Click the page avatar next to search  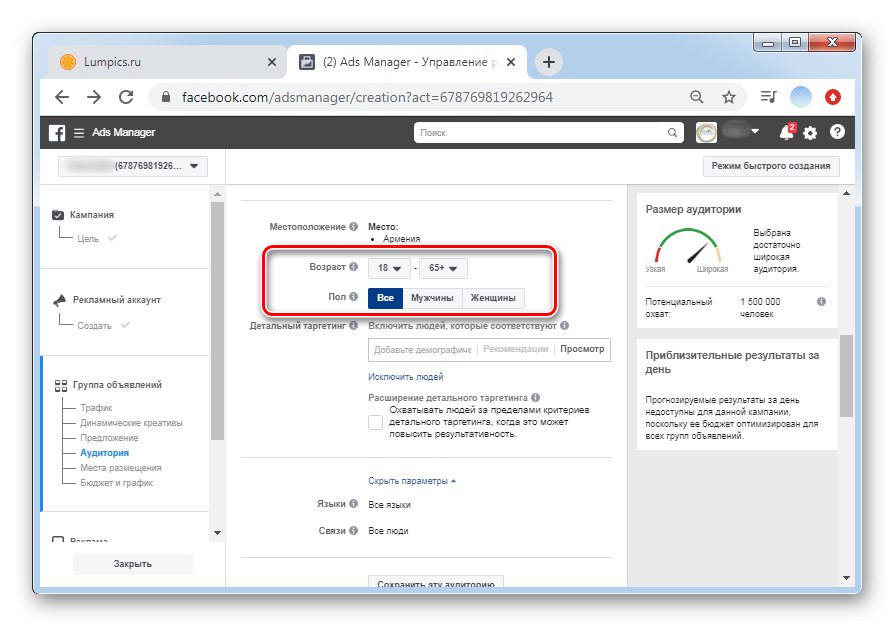coord(706,132)
